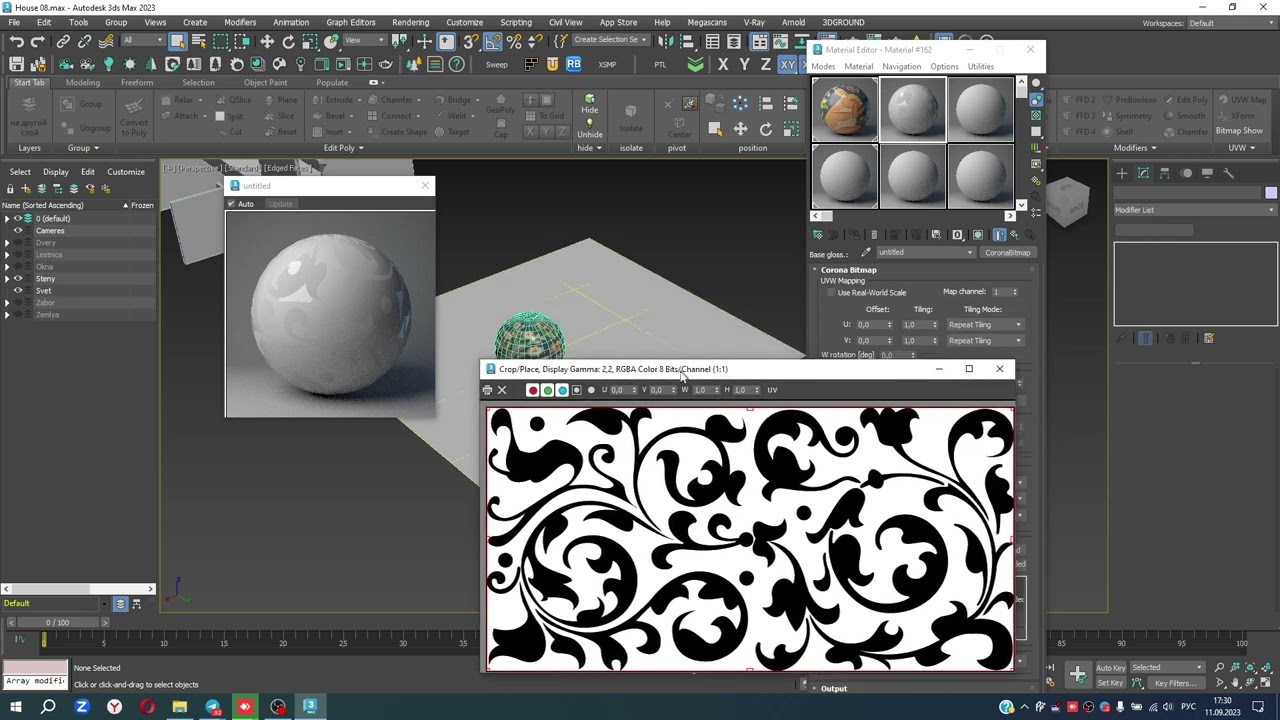Image resolution: width=1280 pixels, height=720 pixels.
Task: Enable the blue channel in Crop/Place window
Action: click(x=562, y=390)
